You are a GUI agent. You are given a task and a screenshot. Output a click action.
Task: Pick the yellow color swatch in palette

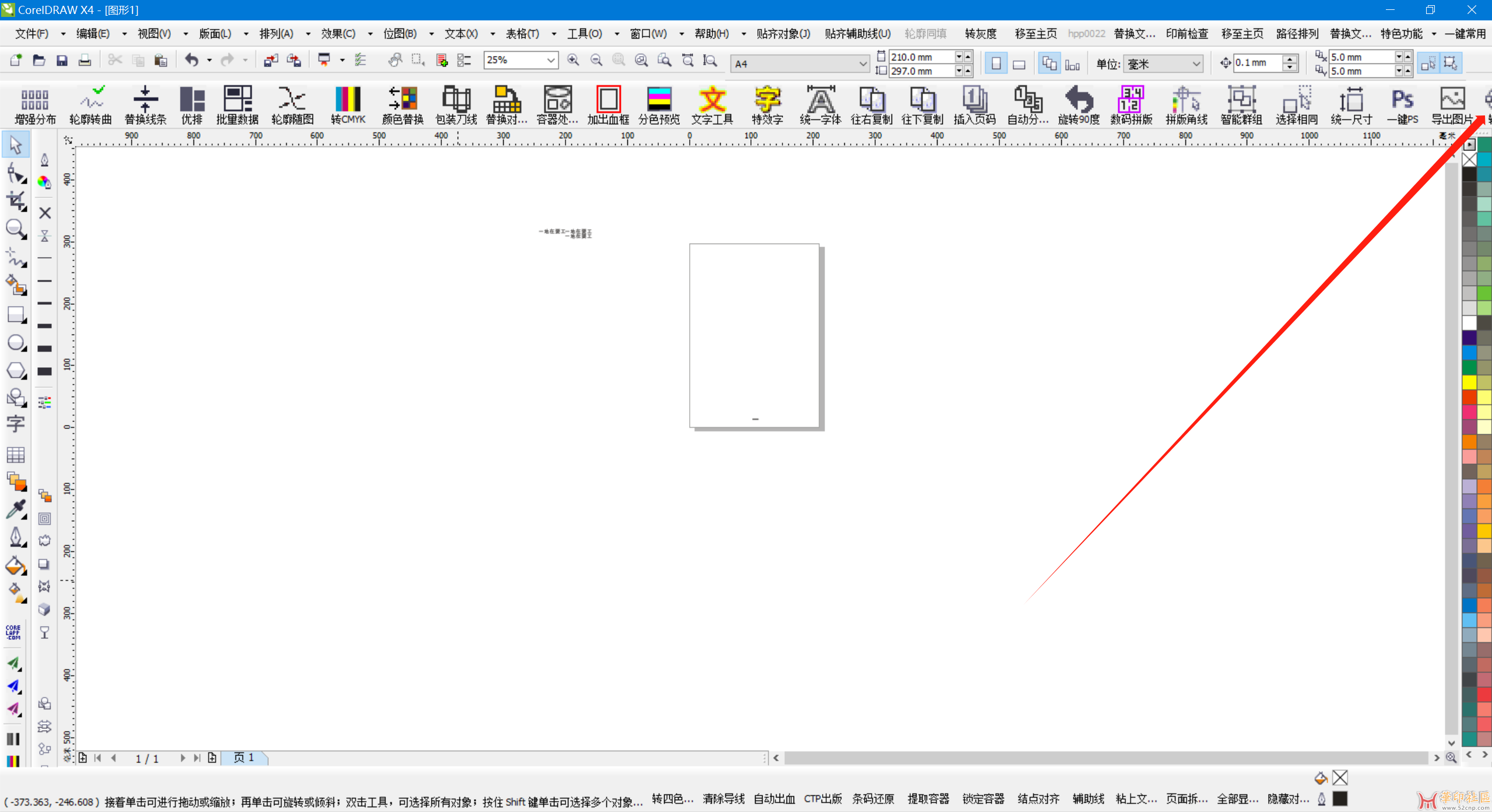(x=1469, y=382)
